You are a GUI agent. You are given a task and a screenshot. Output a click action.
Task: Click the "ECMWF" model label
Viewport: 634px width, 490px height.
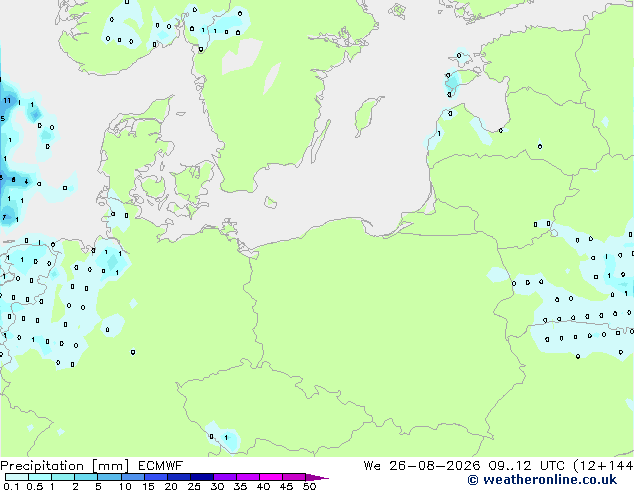161,466
